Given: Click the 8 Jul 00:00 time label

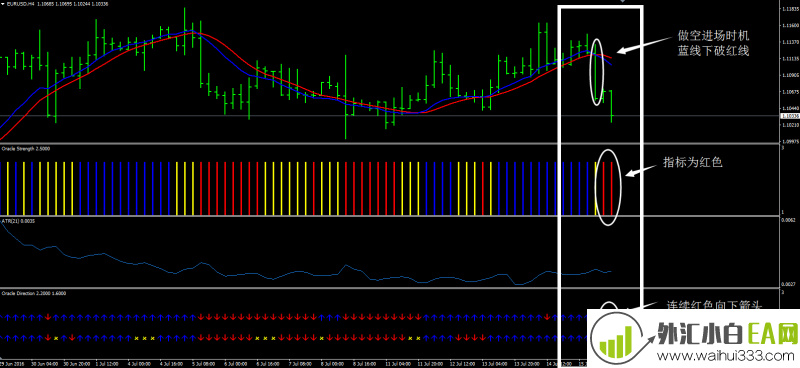Looking at the screenshot, I should [x=333, y=364].
